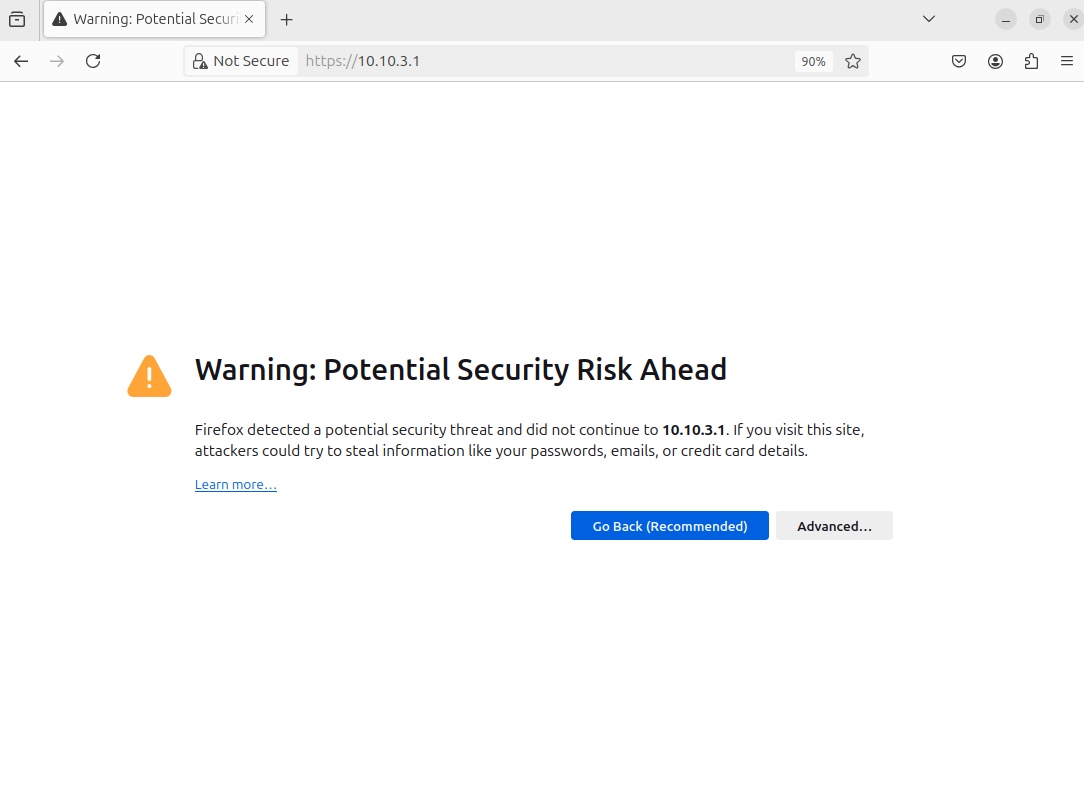The width and height of the screenshot is (1084, 787).
Task: Click the Not Secure lock indicator
Action: (x=241, y=61)
